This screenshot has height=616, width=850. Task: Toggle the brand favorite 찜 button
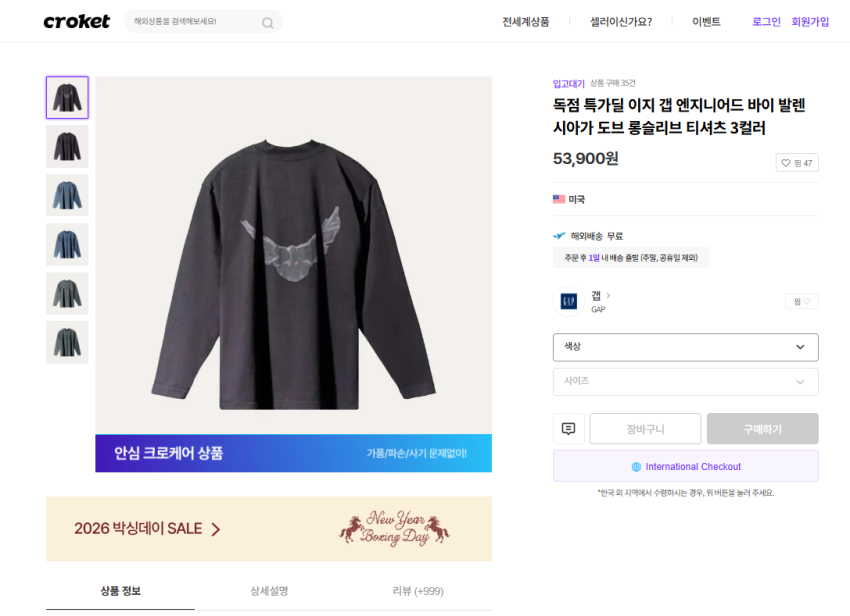click(x=801, y=301)
